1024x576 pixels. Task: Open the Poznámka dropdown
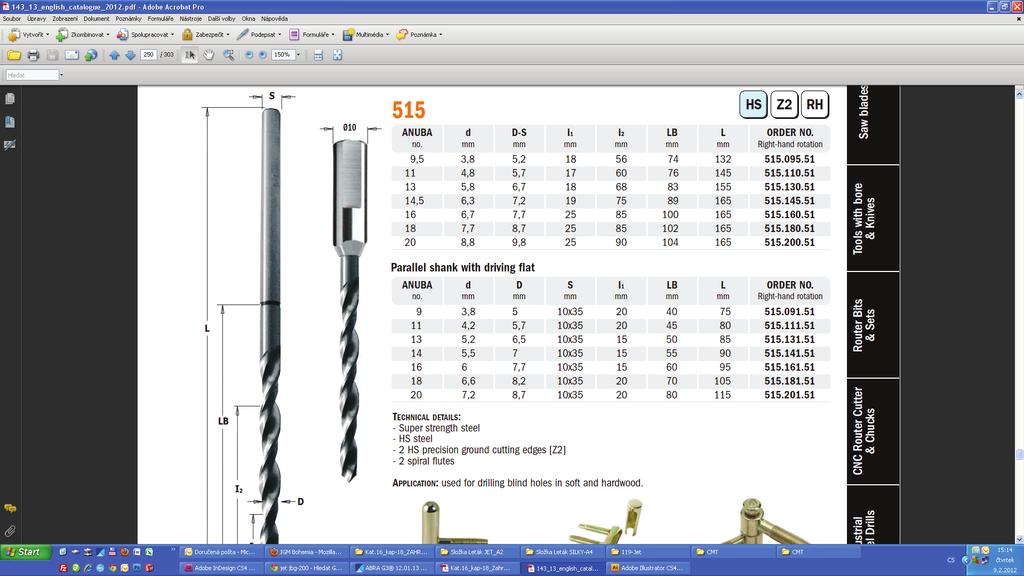click(419, 35)
